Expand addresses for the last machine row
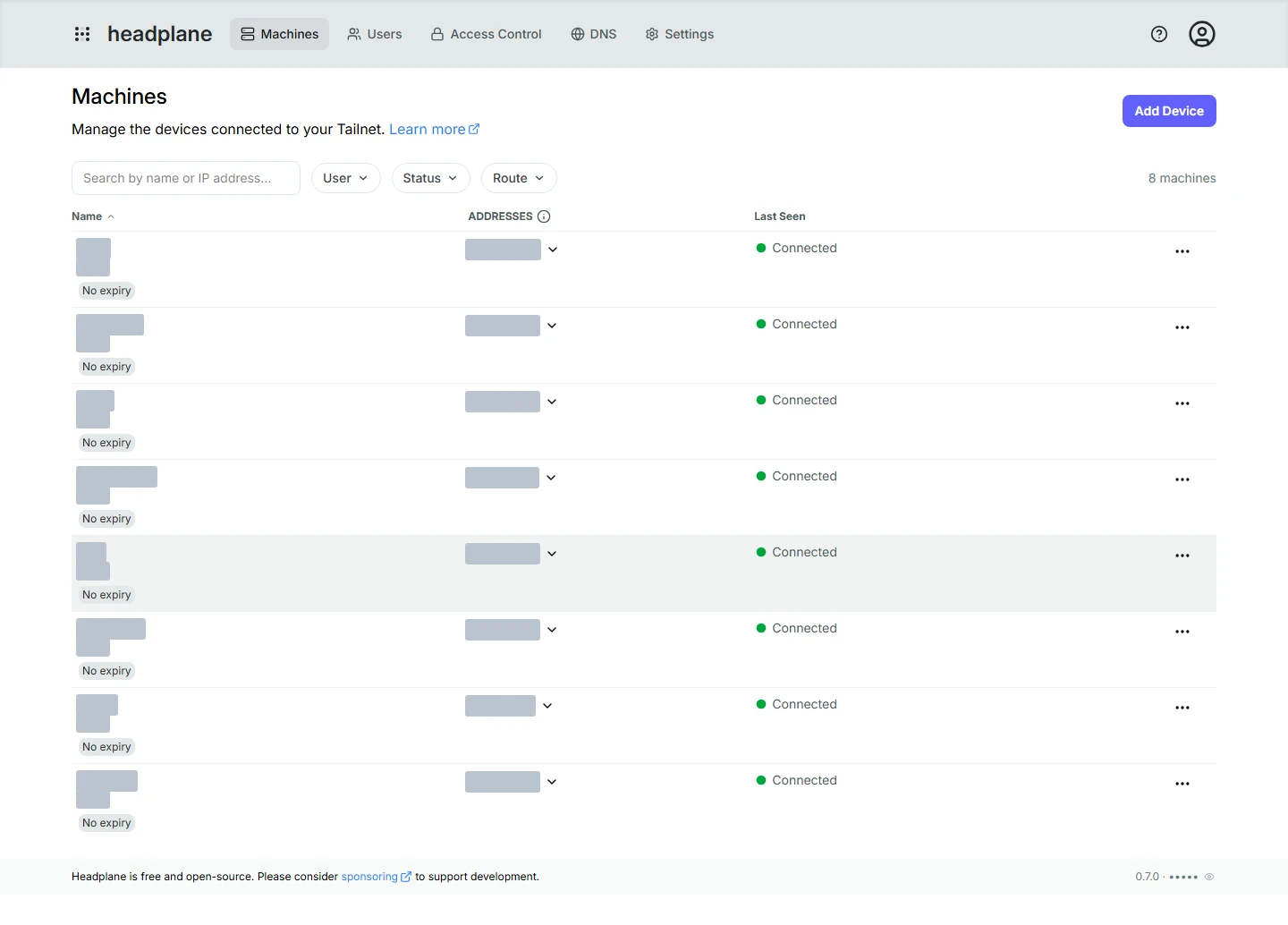Image resolution: width=1288 pixels, height=925 pixels. tap(552, 782)
